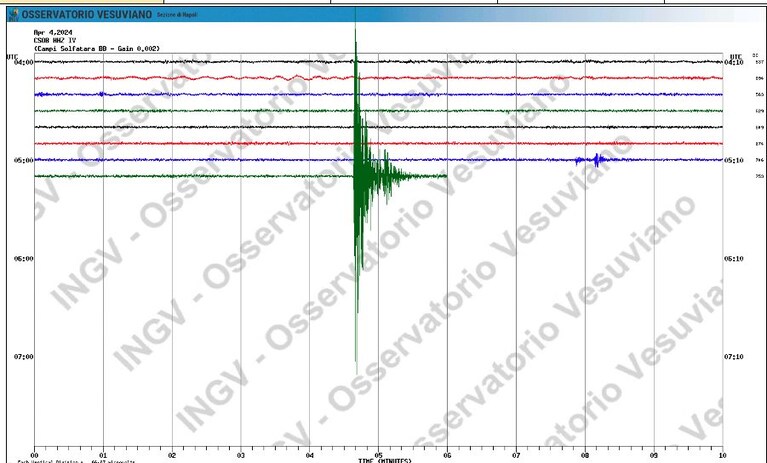The image size is (767, 463).
Task: Click the 'Campi Solfatara BB - Gain 0.002' label
Action: pyautogui.click(x=96, y=48)
